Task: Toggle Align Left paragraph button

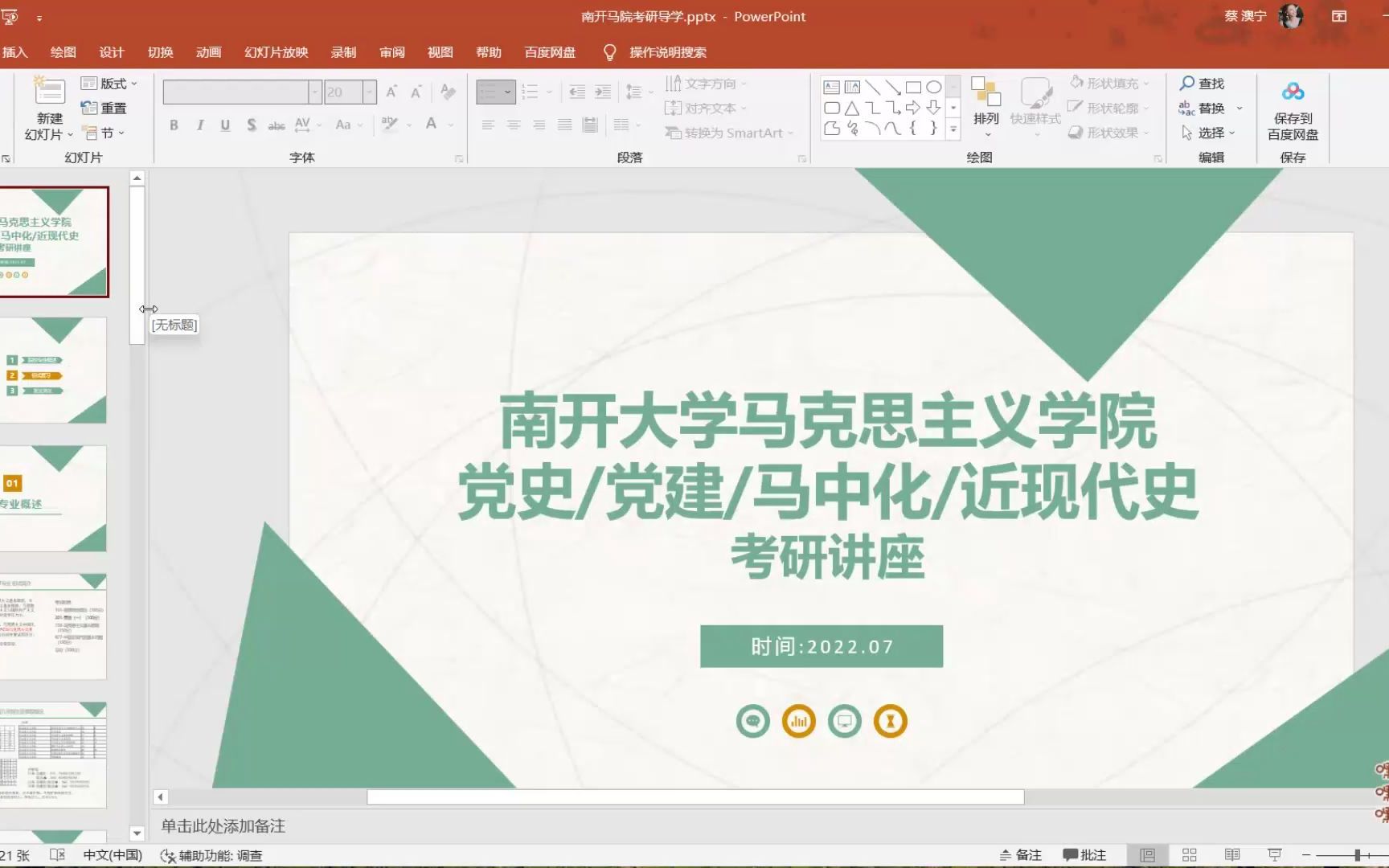Action: point(488,125)
